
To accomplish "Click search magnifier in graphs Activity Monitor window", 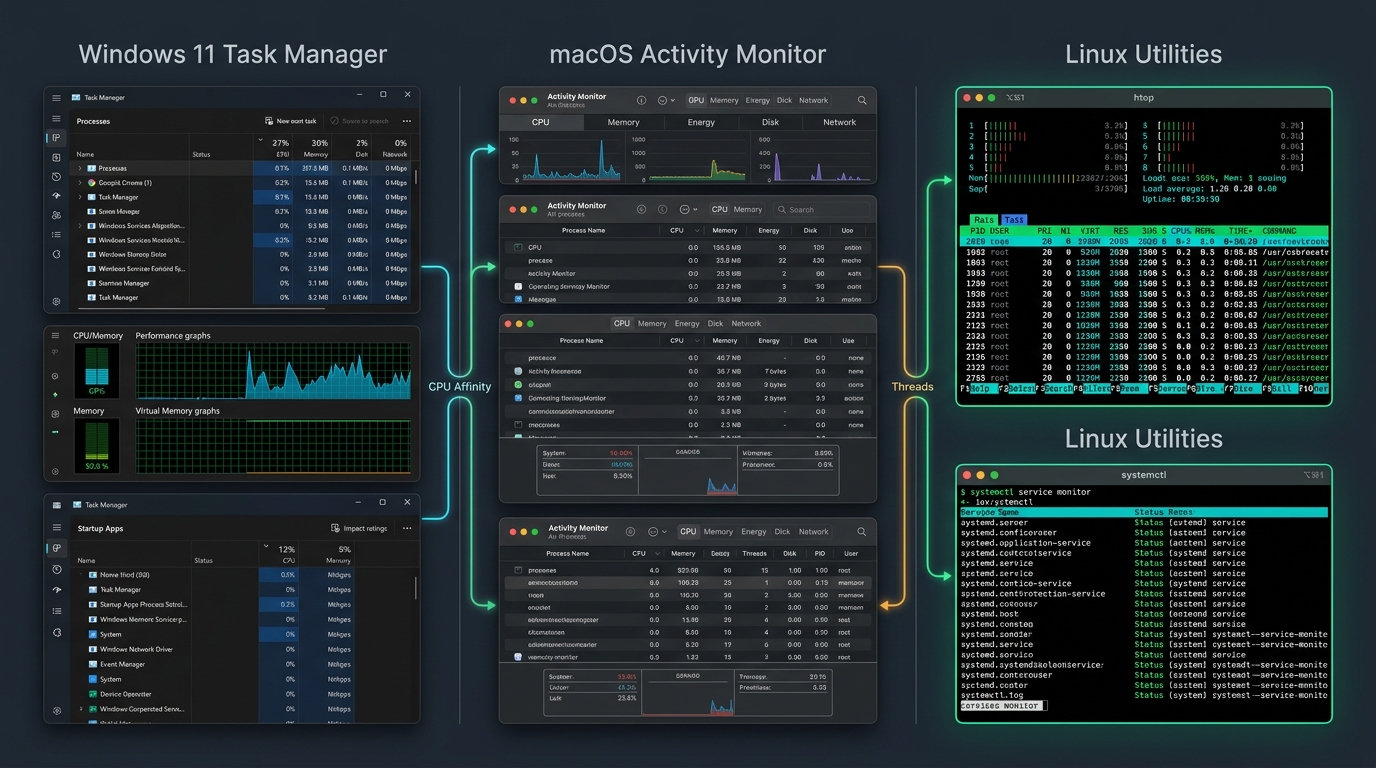I will tap(862, 100).
